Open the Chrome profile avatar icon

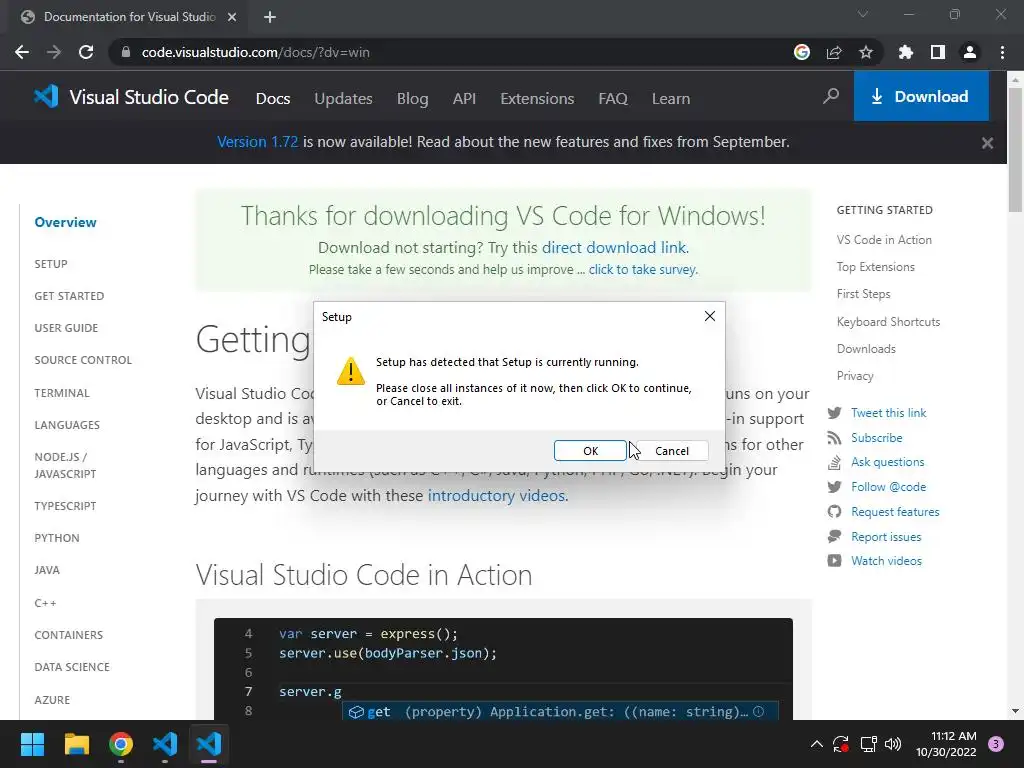tap(970, 52)
